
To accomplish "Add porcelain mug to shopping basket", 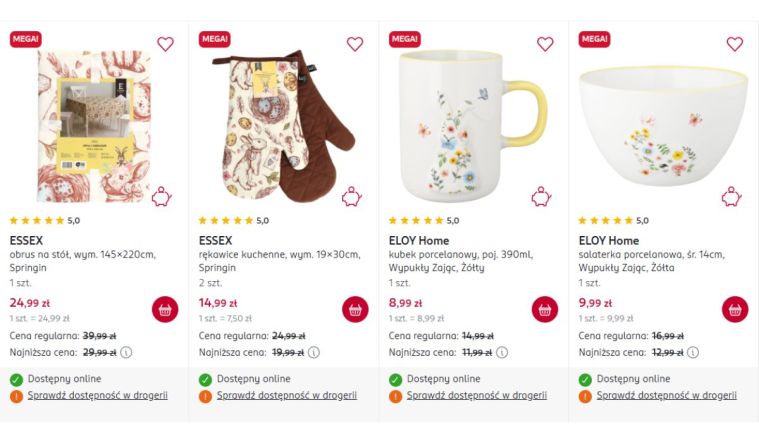I will (x=545, y=309).
